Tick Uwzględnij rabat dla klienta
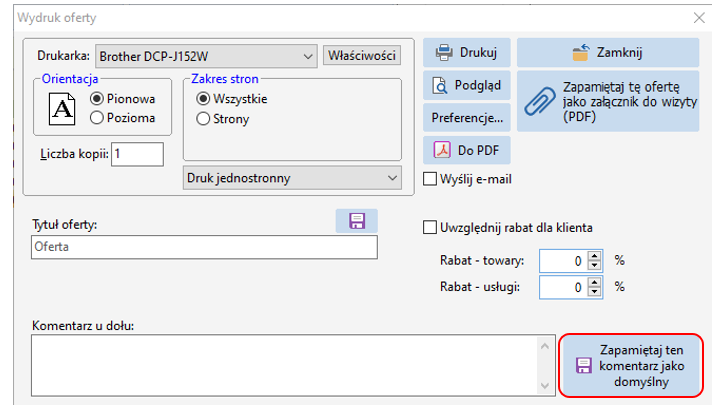 pyautogui.click(x=431, y=227)
